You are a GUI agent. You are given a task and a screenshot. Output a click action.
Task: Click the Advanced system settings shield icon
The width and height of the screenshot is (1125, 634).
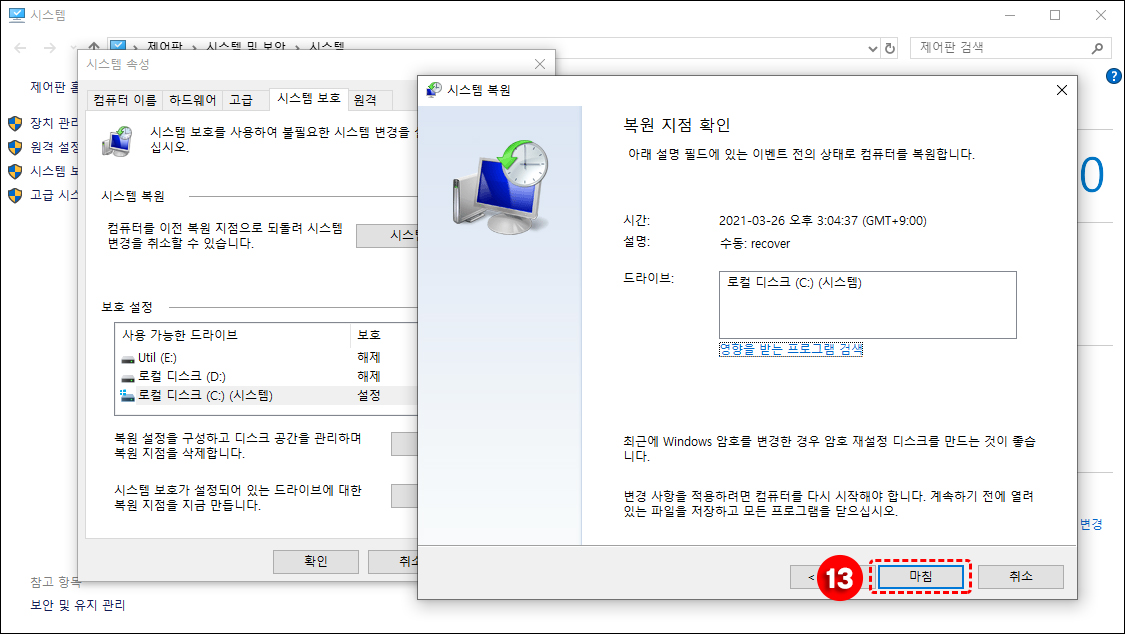pos(13,197)
